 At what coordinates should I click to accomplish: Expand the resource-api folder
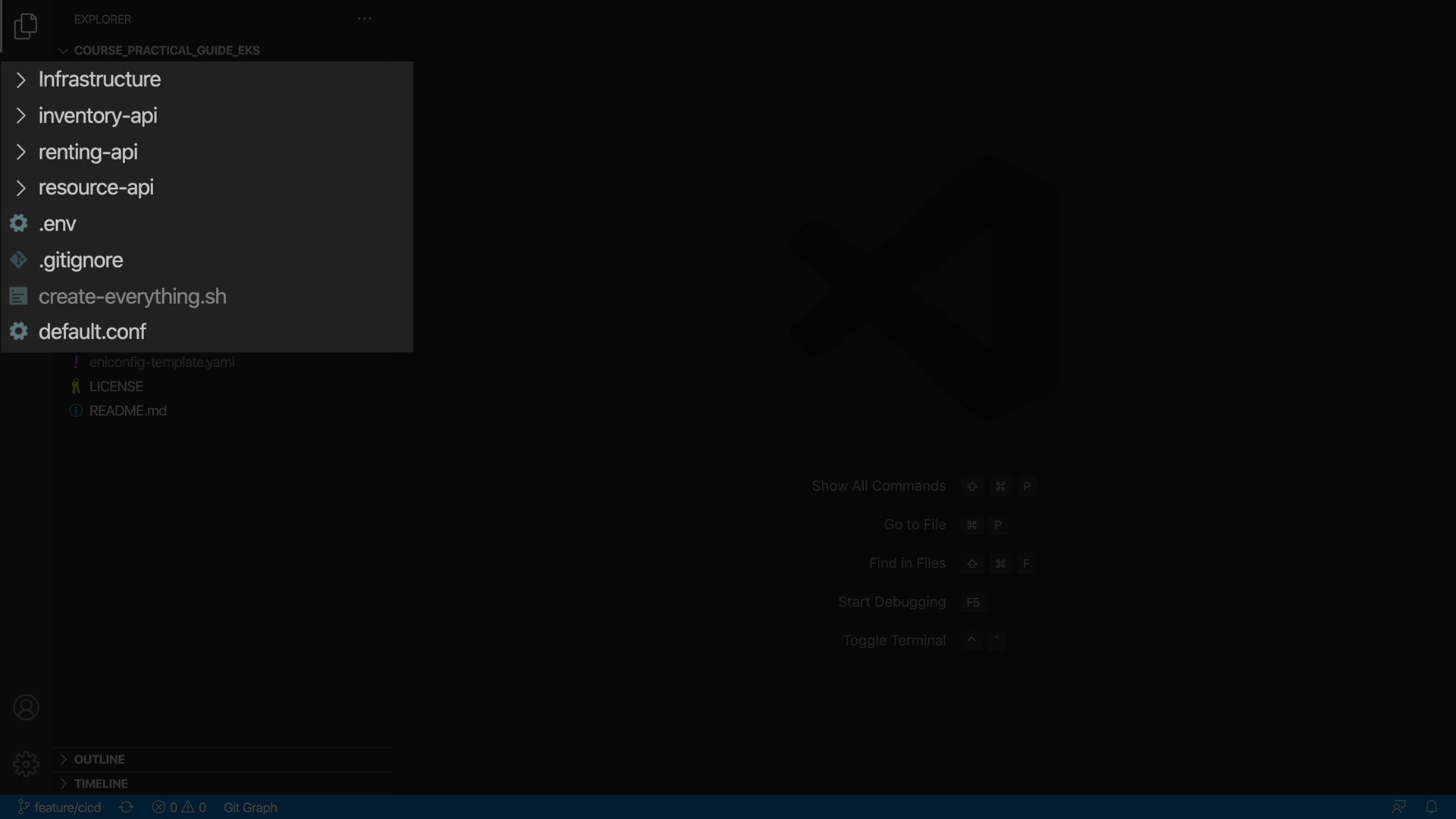[x=96, y=187]
